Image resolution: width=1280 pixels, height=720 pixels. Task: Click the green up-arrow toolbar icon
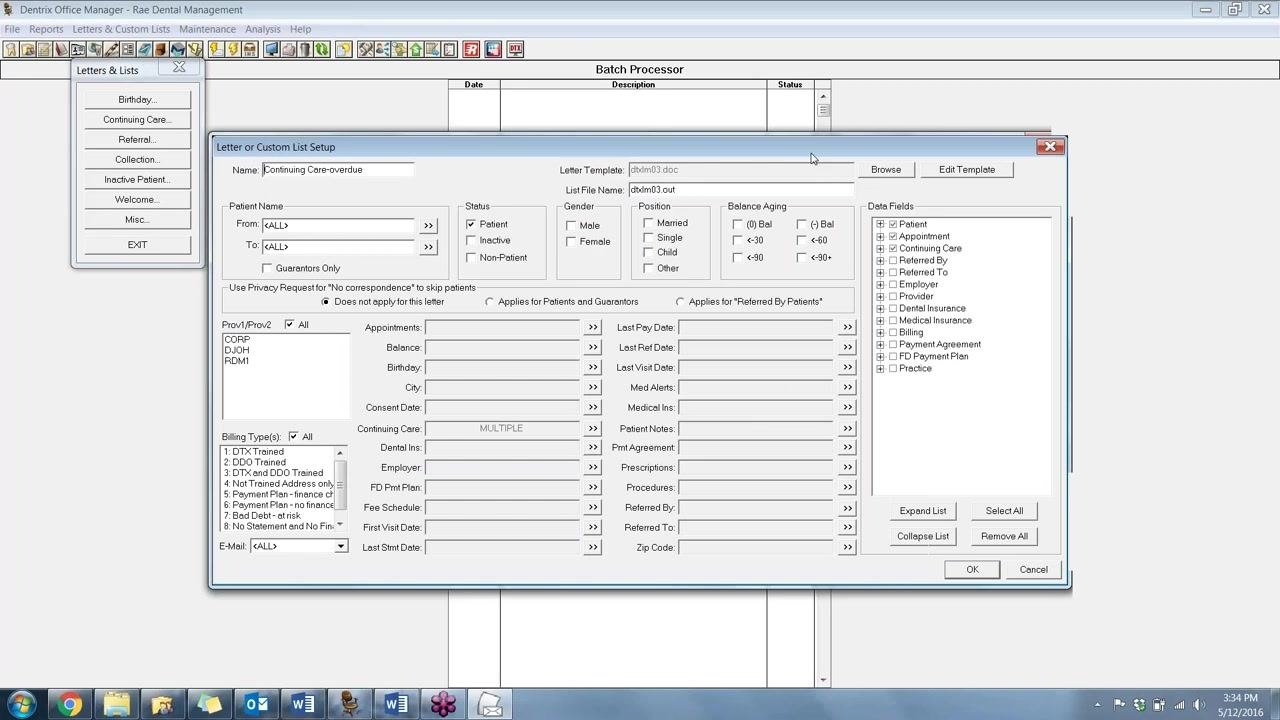coord(416,49)
